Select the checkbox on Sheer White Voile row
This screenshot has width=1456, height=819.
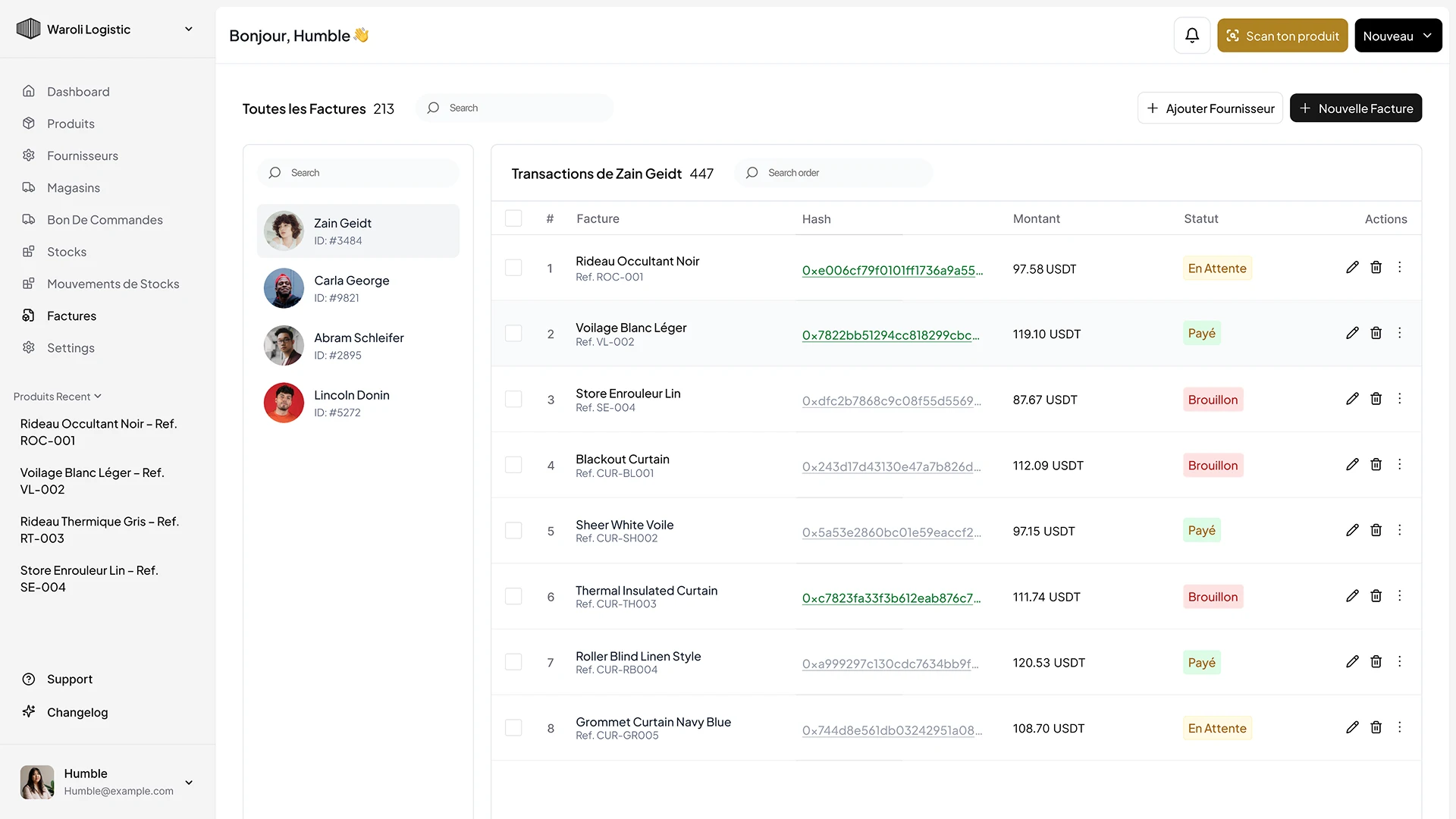point(513,531)
